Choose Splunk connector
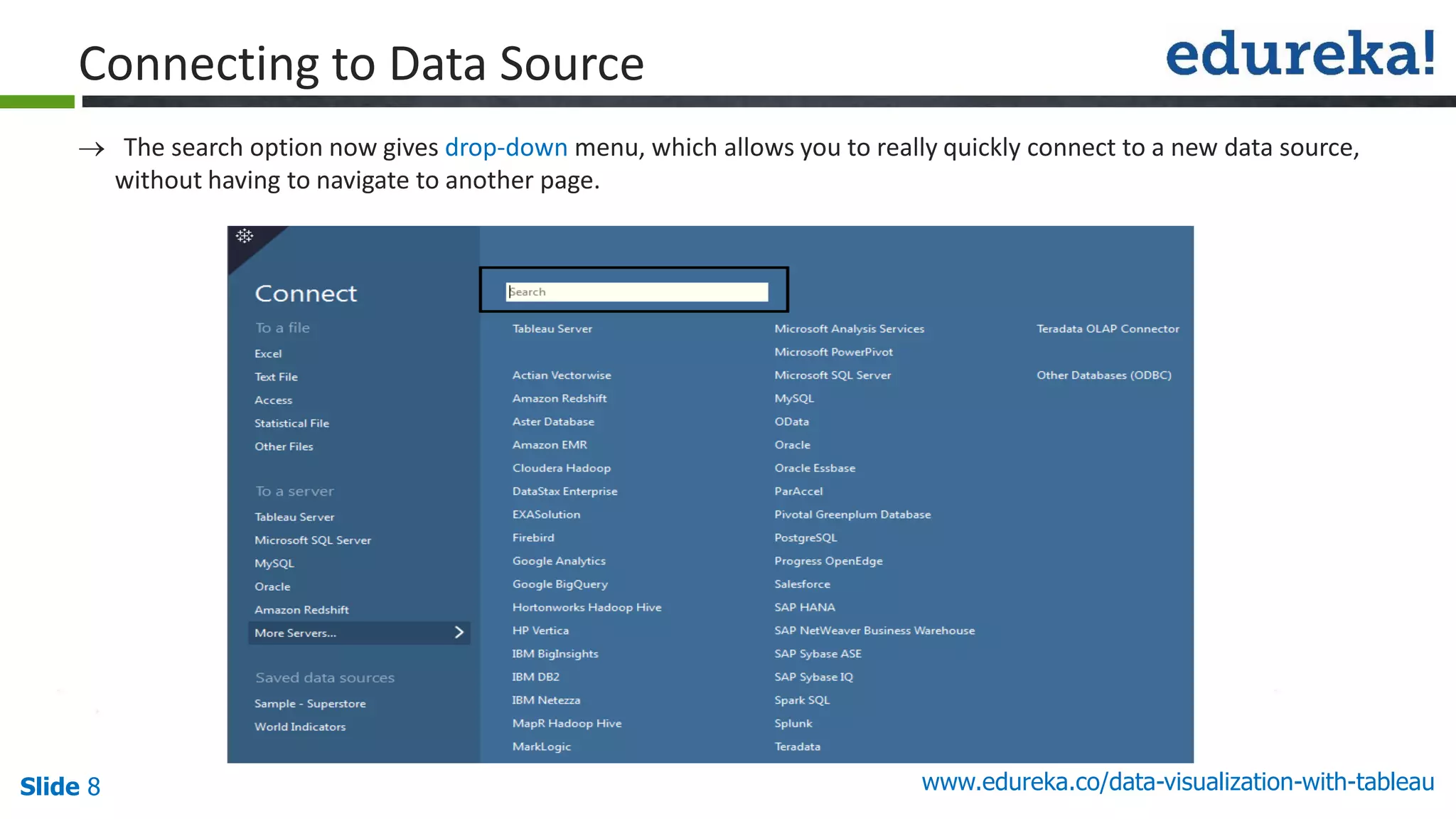Screen dimensions: 1456x819 click(x=793, y=723)
